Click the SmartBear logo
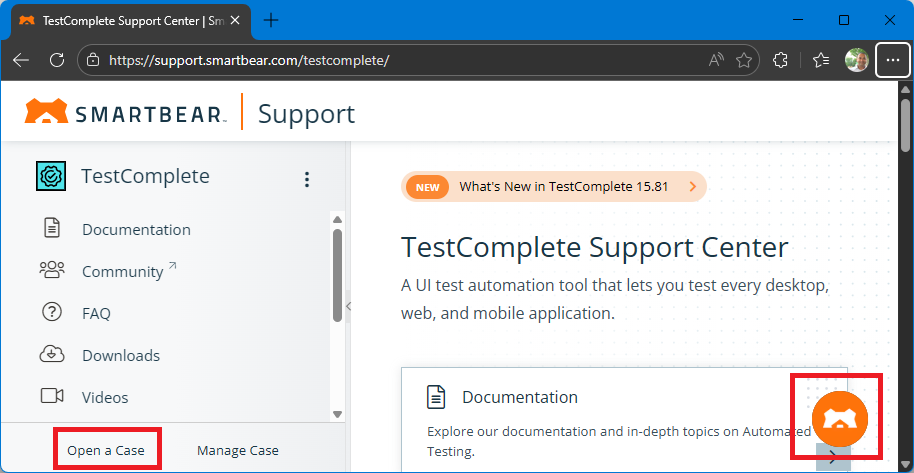914x473 pixels. [x=126, y=113]
